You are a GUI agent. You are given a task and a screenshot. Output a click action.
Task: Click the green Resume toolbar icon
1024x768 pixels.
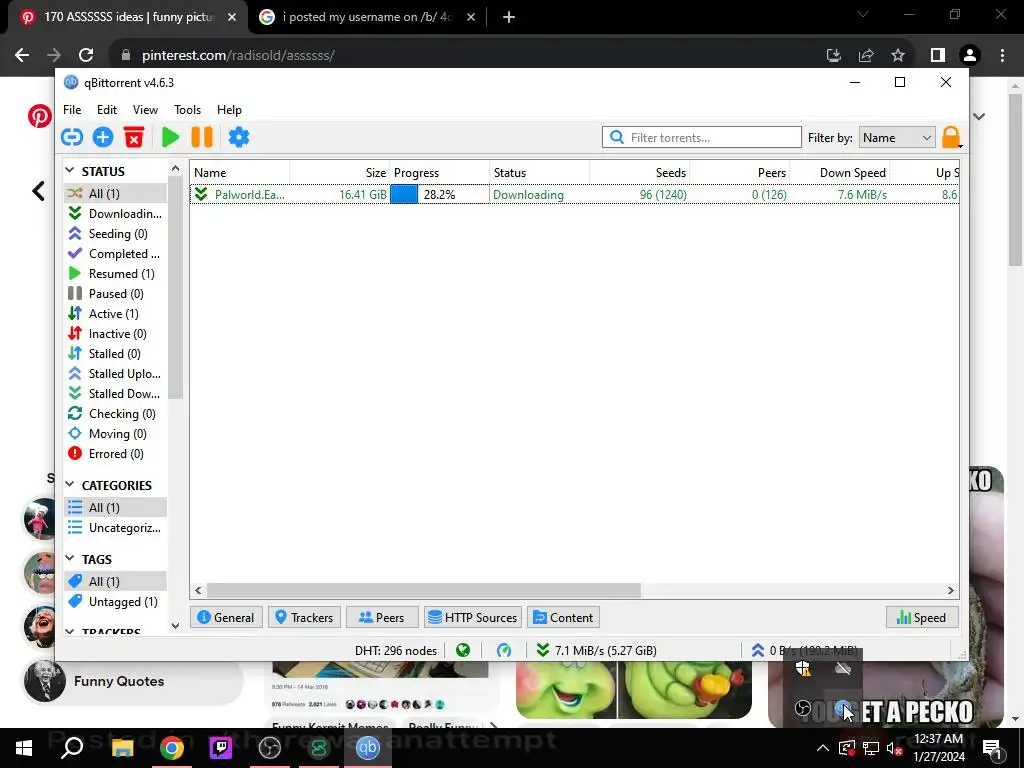click(170, 137)
